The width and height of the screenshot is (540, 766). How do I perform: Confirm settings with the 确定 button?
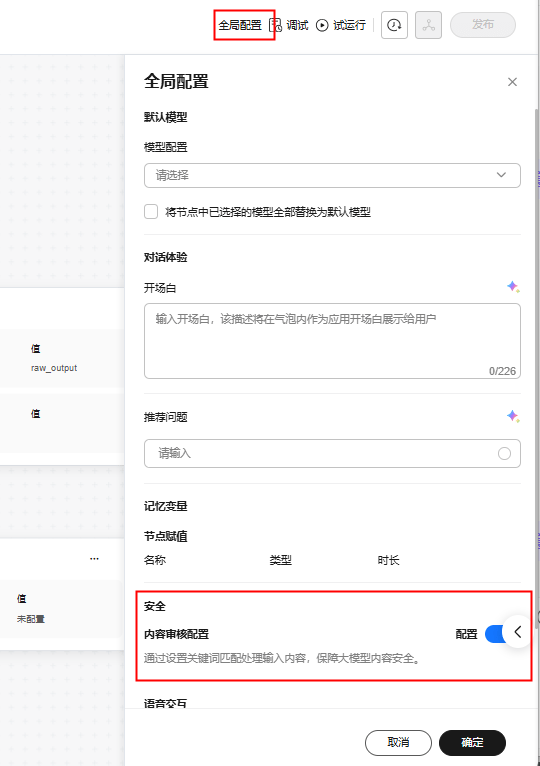472,743
